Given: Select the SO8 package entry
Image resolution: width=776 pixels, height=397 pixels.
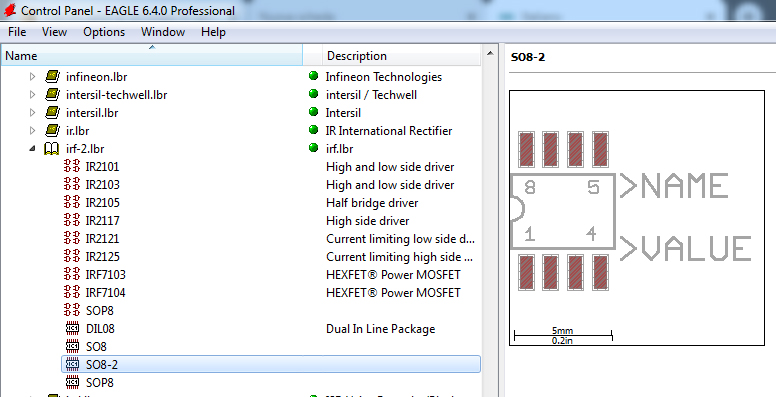Looking at the screenshot, I should [x=270, y=347].
